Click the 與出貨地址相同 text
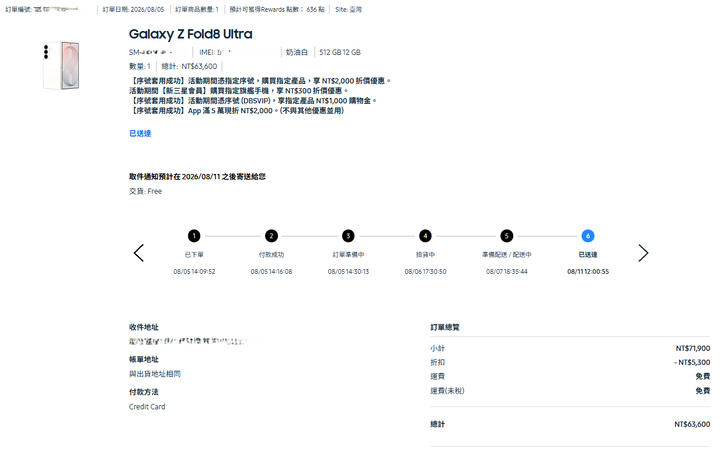This screenshot has height=456, width=720. pos(155,374)
